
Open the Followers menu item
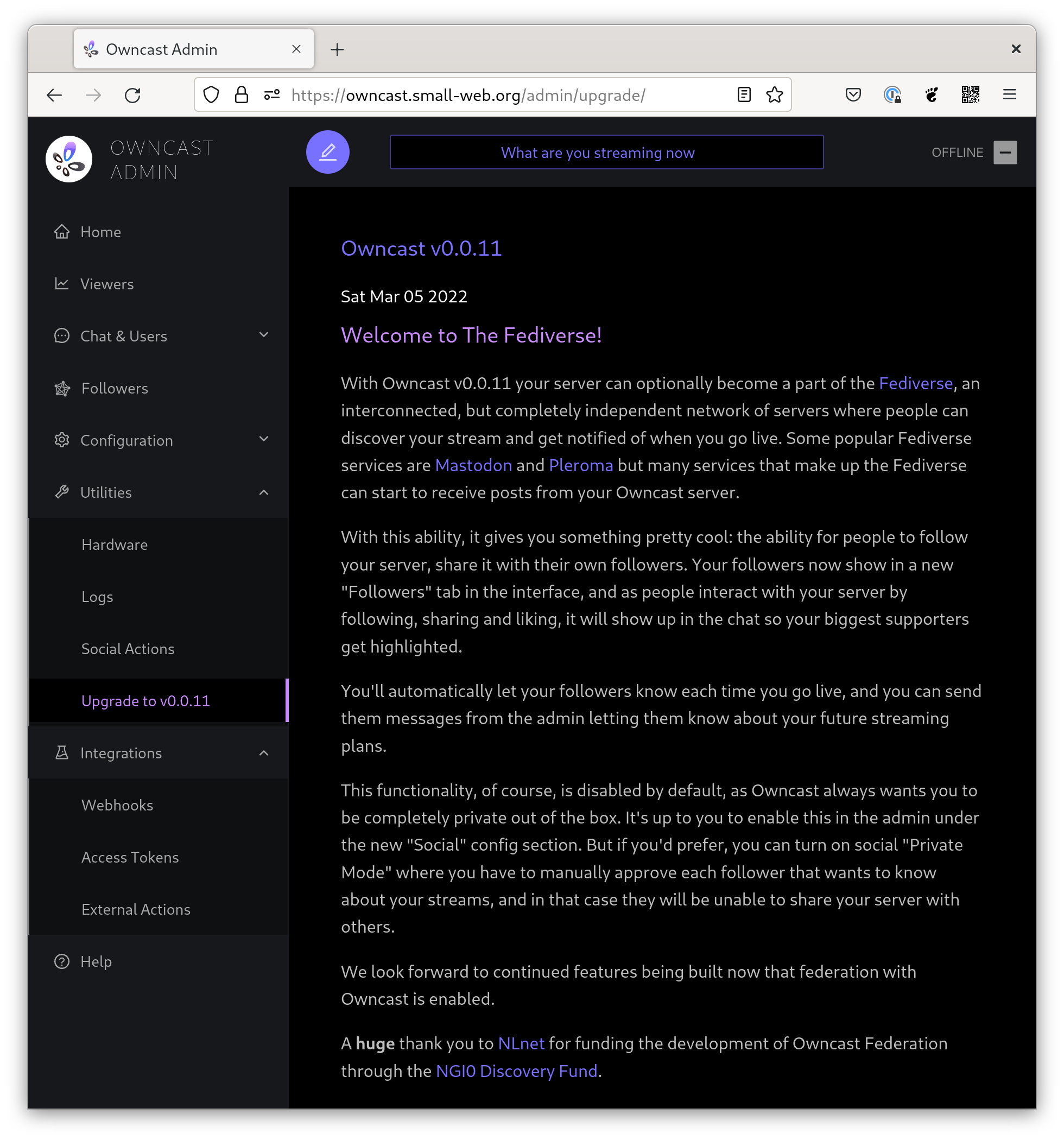point(114,388)
